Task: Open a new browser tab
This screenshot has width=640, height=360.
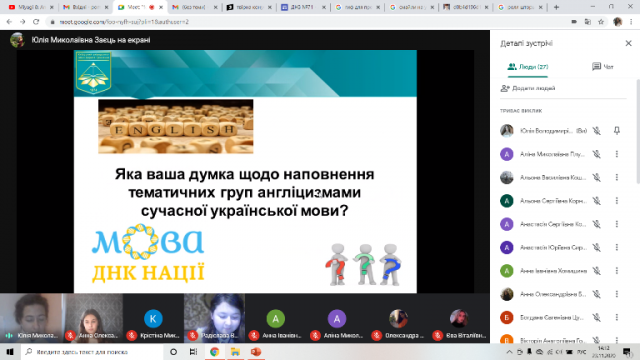Action: 556,7
